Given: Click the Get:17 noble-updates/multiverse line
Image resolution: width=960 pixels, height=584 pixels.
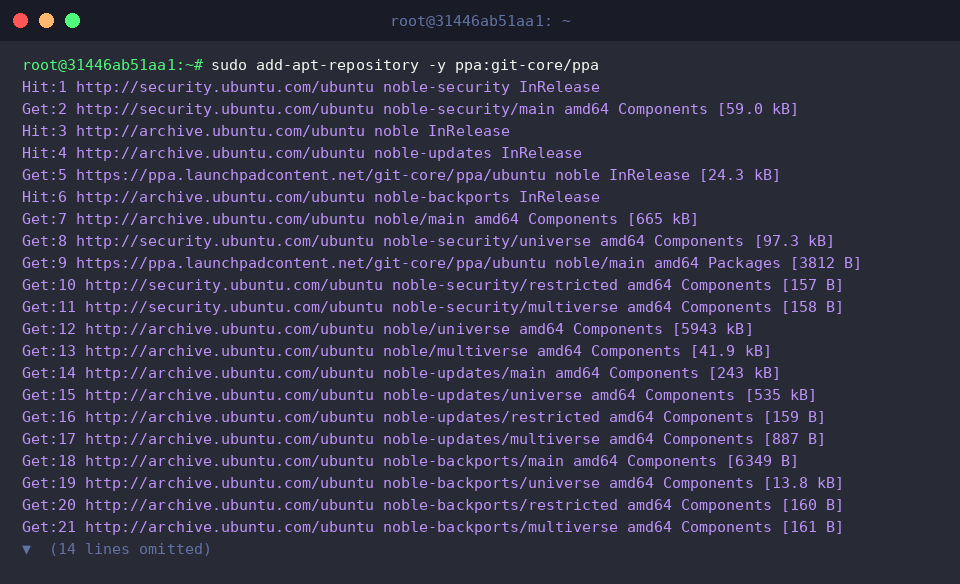Looking at the screenshot, I should (x=423, y=440).
